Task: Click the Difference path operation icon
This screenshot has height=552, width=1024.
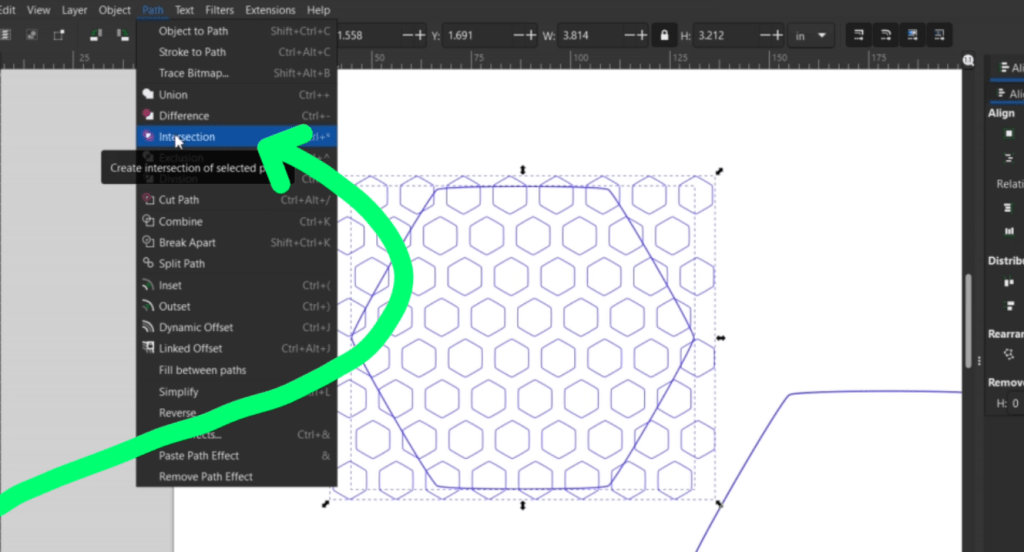Action: (148, 116)
